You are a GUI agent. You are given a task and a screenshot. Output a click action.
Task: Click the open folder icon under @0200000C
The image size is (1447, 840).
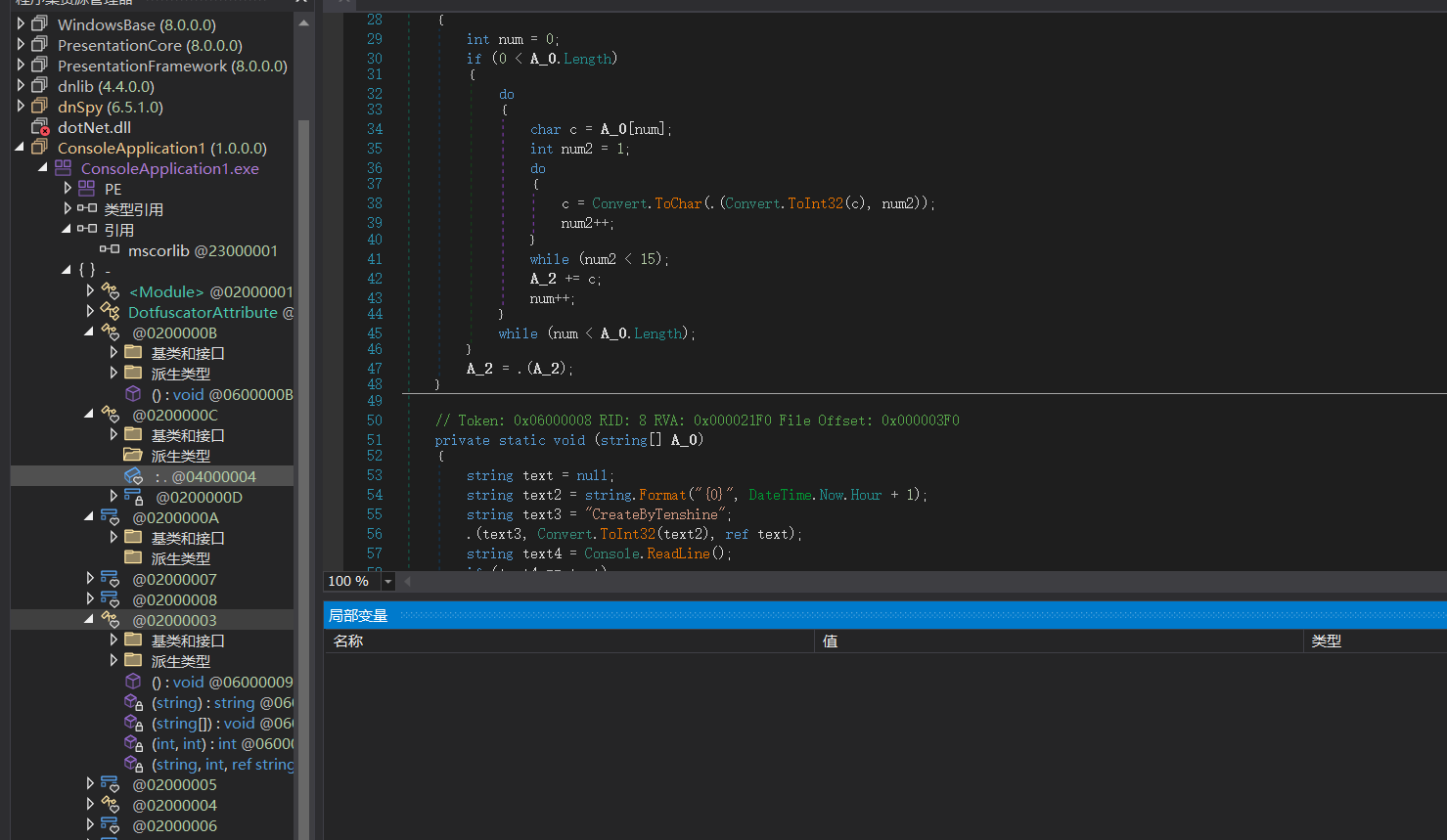click(133, 456)
